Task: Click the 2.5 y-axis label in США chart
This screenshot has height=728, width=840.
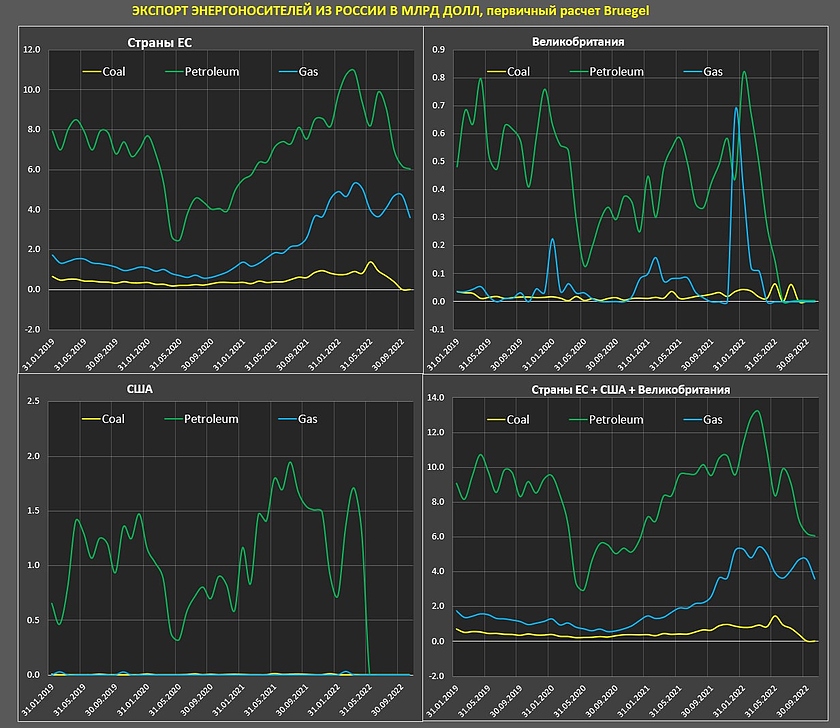Action: [x=32, y=402]
